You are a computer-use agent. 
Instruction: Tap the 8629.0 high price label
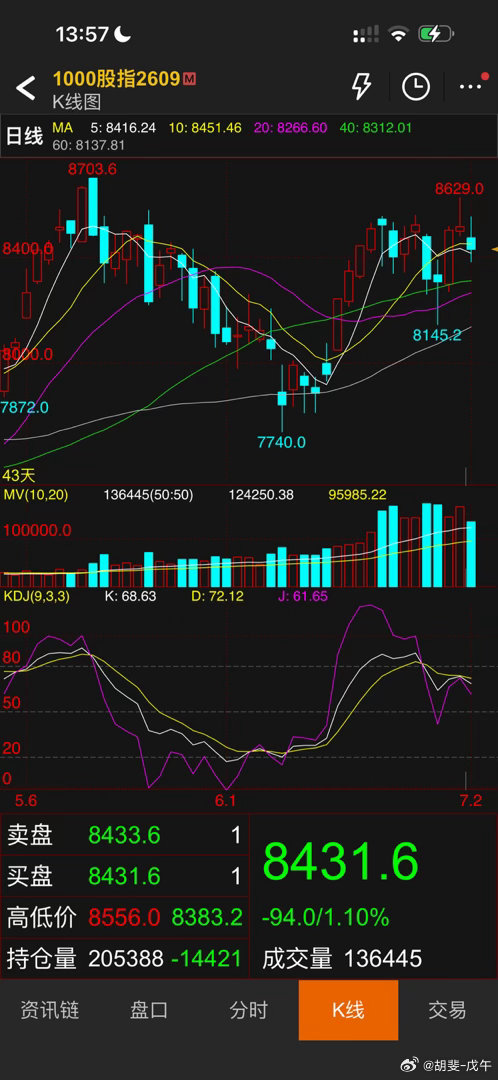tap(459, 188)
